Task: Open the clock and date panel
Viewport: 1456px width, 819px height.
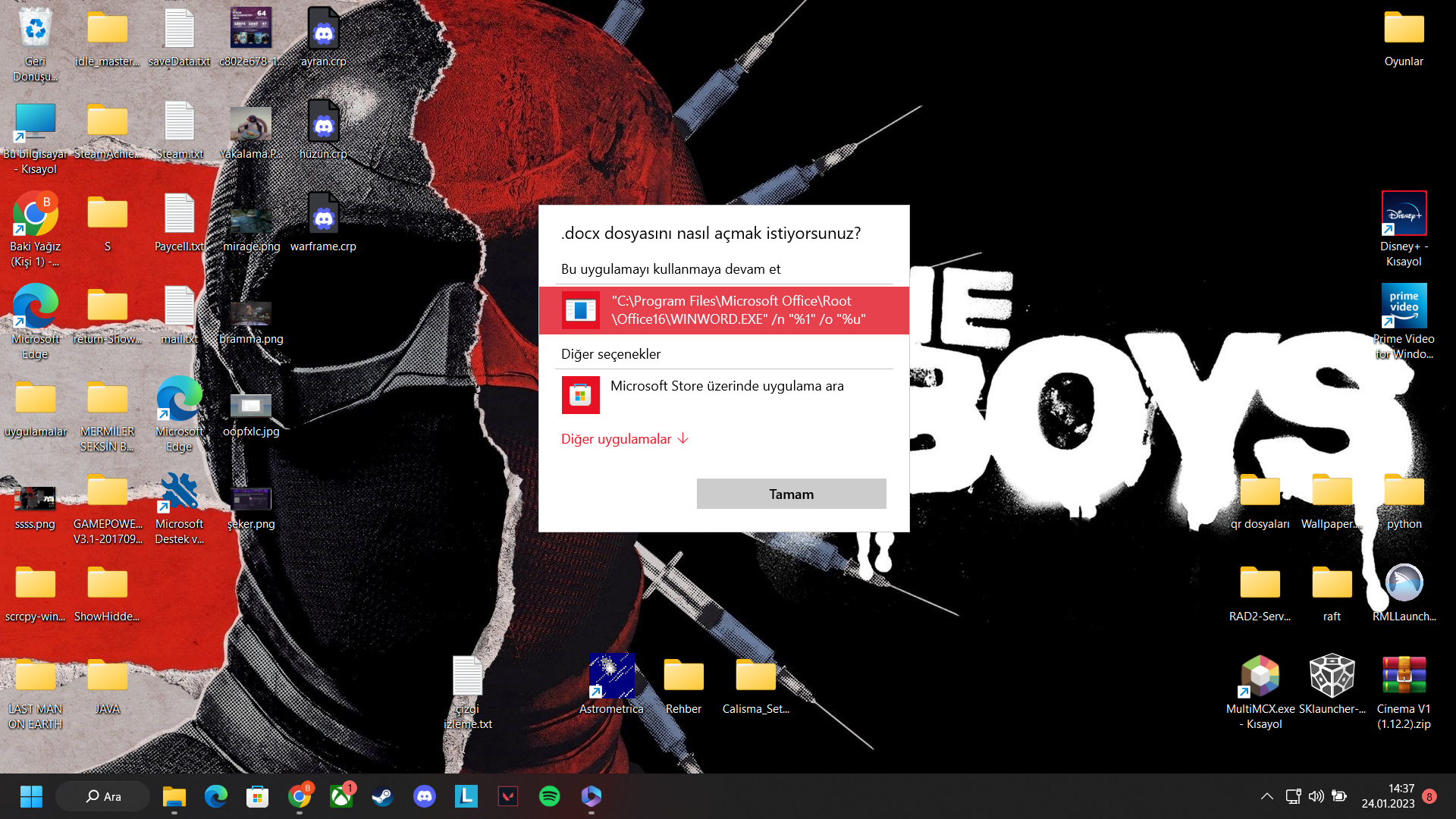Action: [1388, 796]
